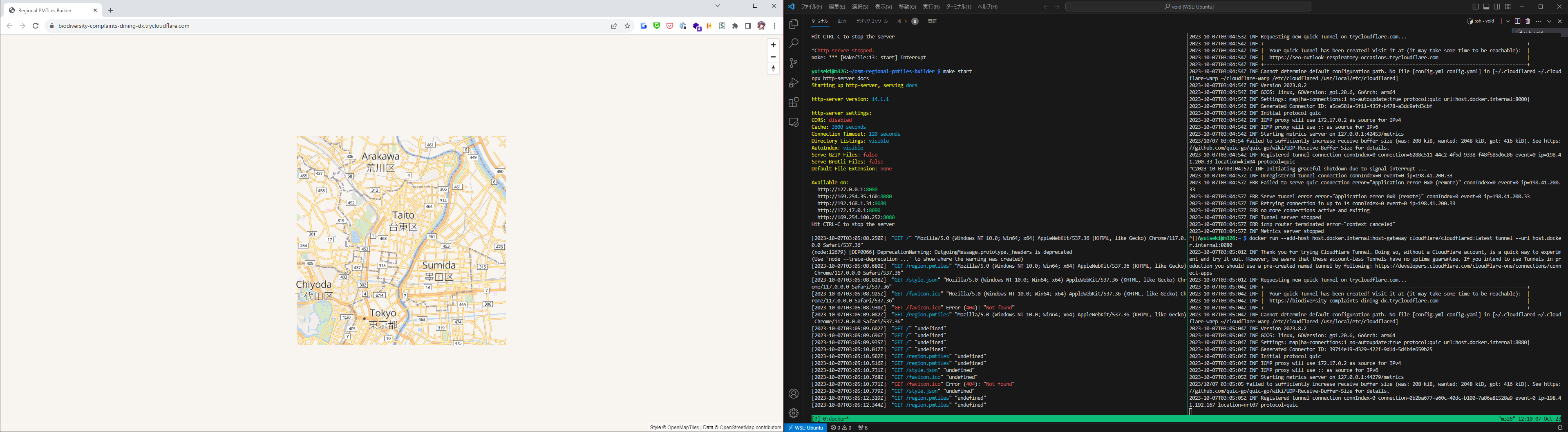Open Chrome tab search chevron
The image size is (1568, 432).
pos(717,6)
